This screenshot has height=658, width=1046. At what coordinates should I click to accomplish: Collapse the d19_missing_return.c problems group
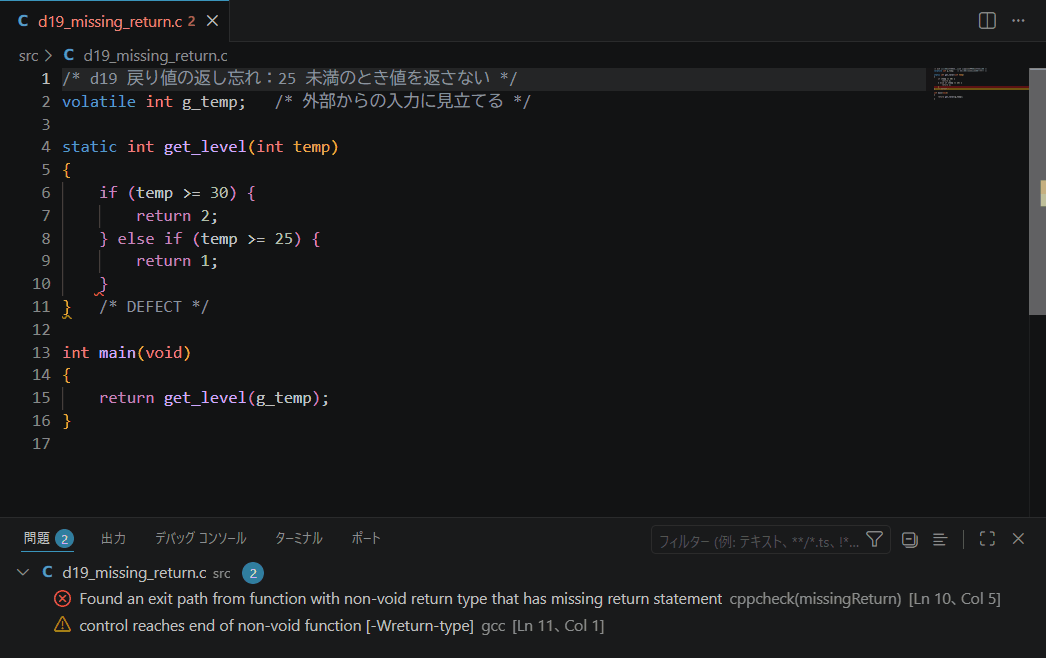pos(23,573)
